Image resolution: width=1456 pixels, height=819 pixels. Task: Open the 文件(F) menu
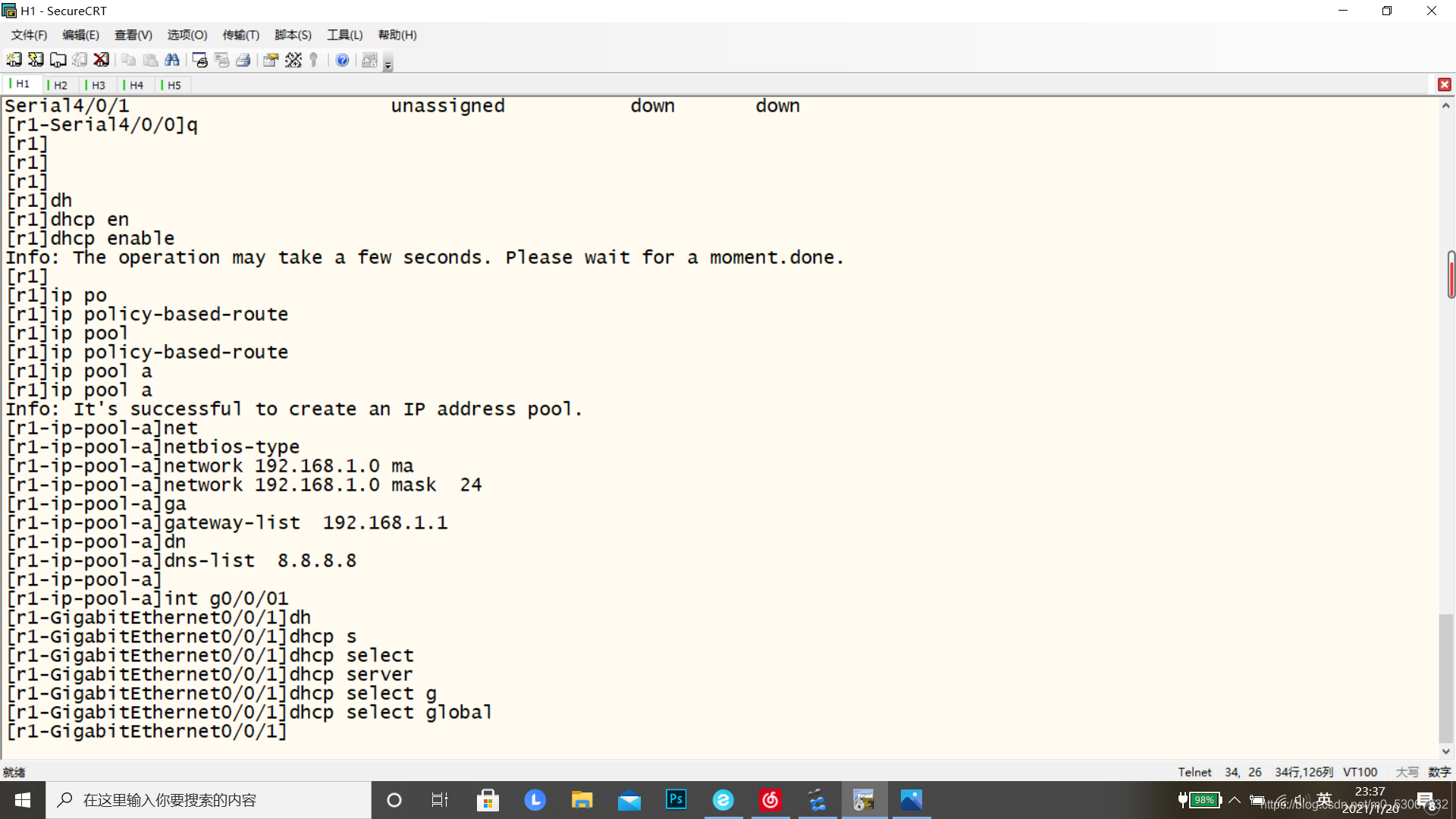click(x=29, y=34)
